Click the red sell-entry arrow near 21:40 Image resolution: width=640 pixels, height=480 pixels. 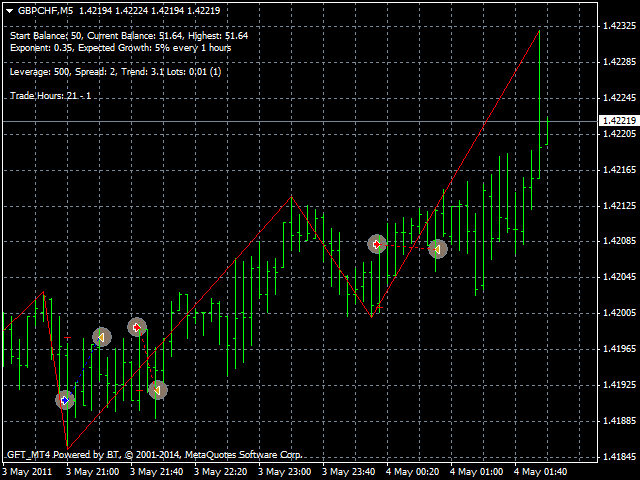(x=137, y=327)
